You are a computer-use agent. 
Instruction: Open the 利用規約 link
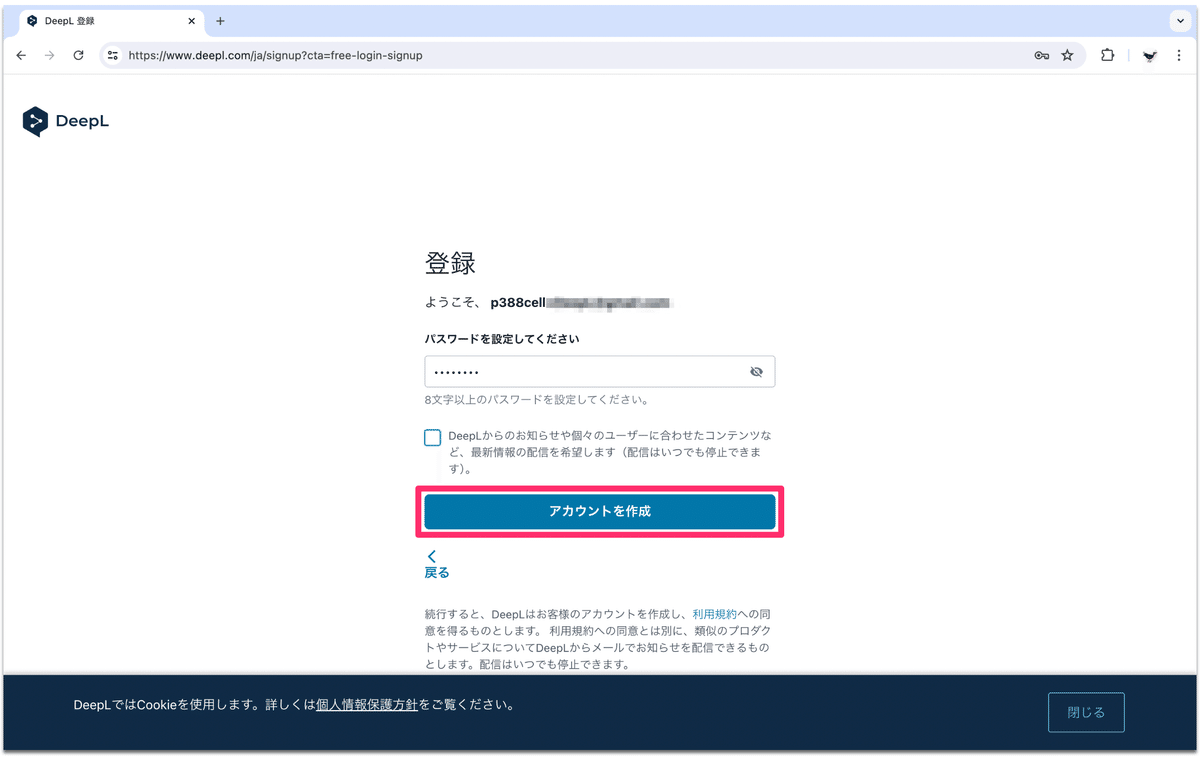[716, 613]
